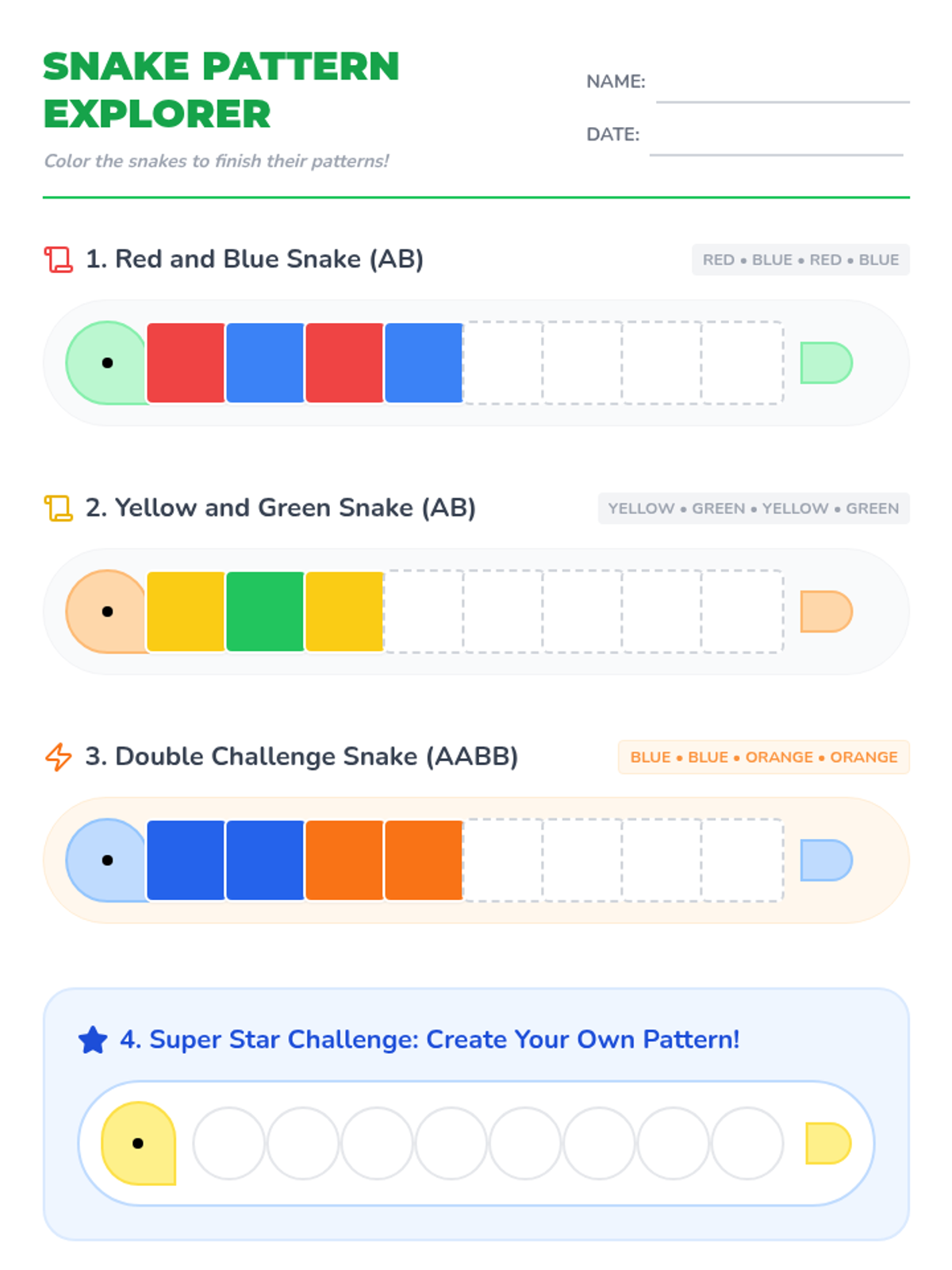This screenshot has height=1270, width=952.
Task: Click the blue star icon
Action: point(93,1040)
